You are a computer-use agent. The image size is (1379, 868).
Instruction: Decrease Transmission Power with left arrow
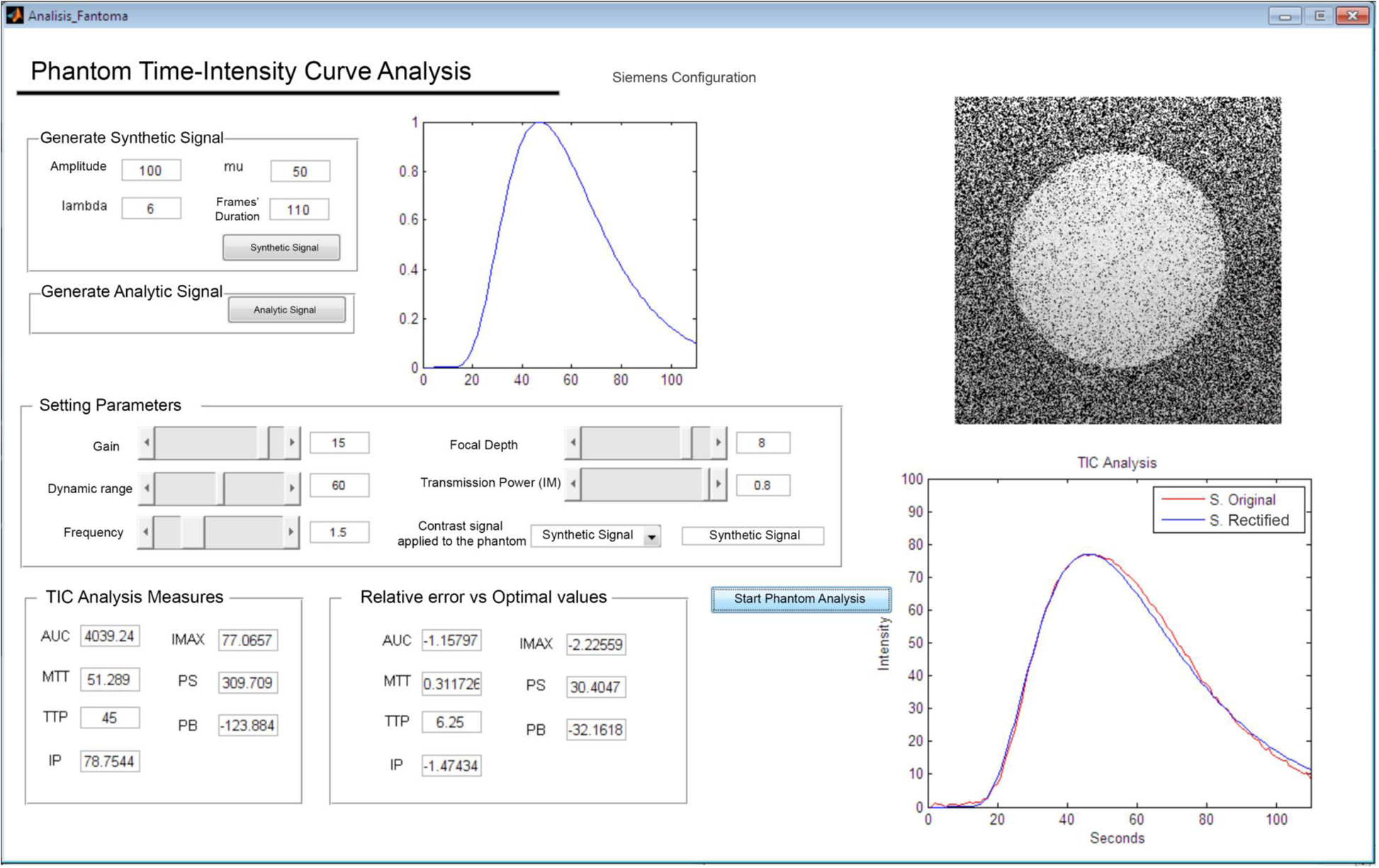coord(573,484)
